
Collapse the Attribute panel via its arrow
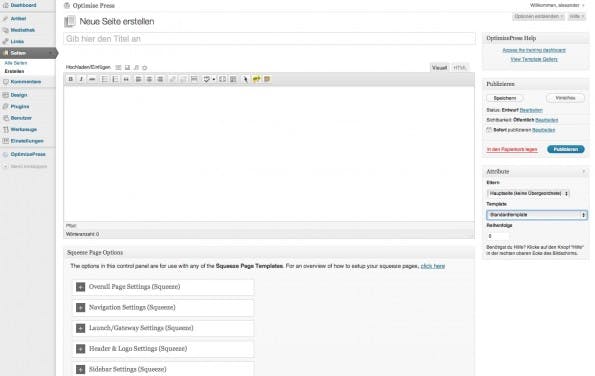pyautogui.click(x=584, y=171)
